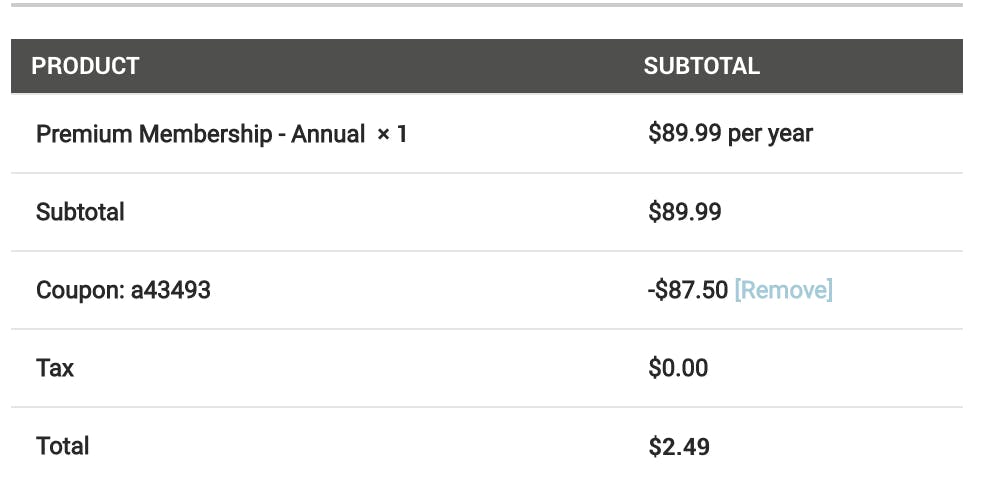Remove the applied coupon a43493
Viewport: 988px width, 489px height.
point(783,290)
